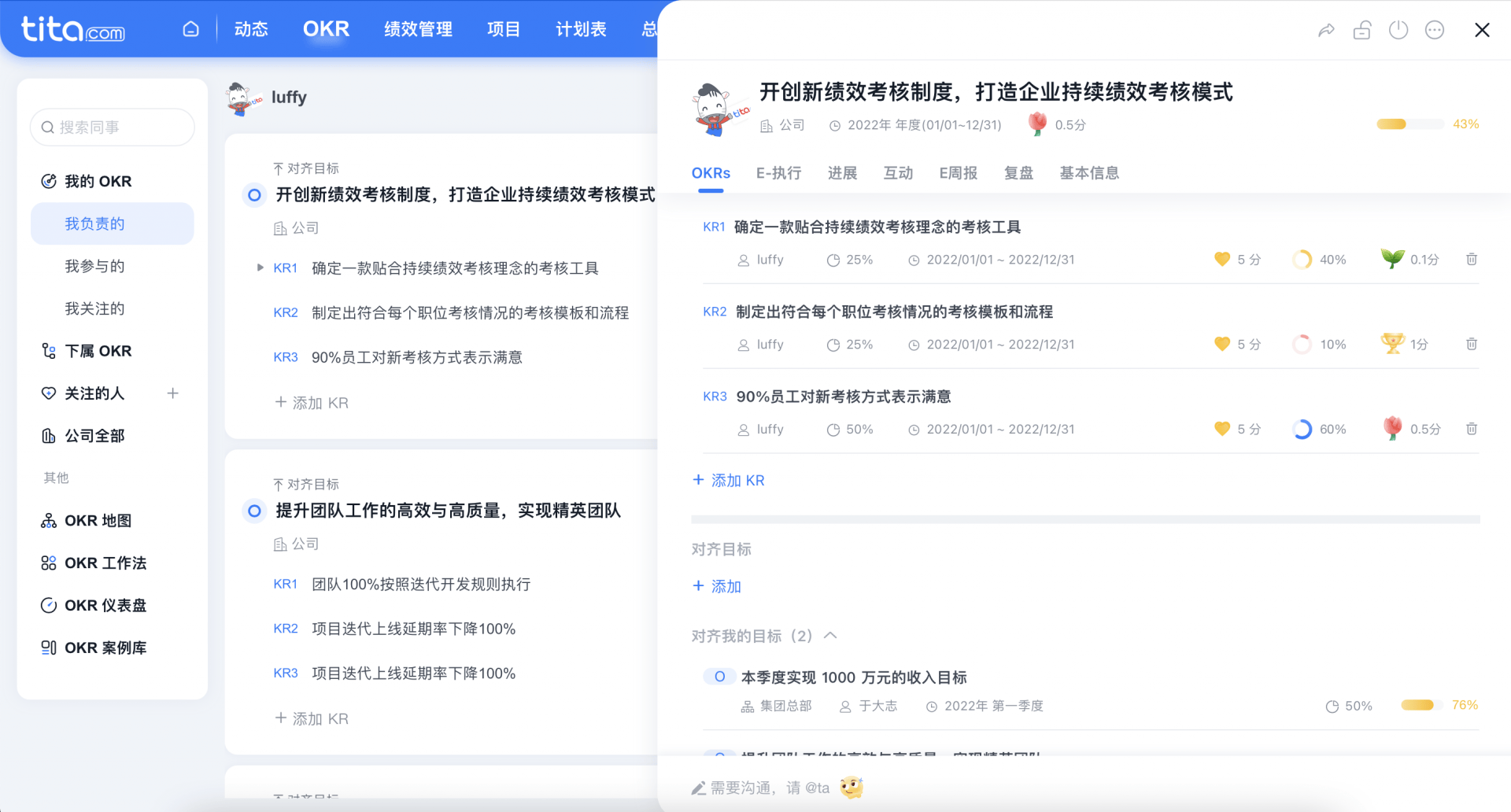Open 公司全部 in sidebar
The image size is (1511, 812).
tap(94, 436)
